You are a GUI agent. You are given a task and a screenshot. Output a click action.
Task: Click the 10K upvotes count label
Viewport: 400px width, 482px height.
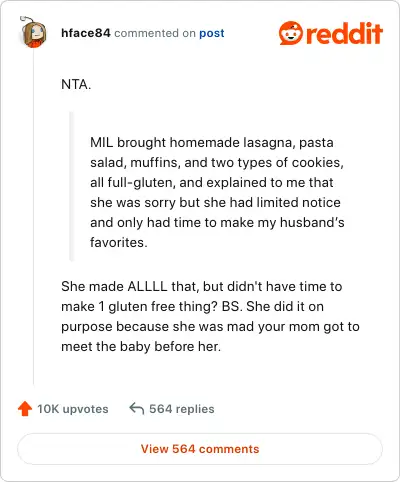pos(73,409)
